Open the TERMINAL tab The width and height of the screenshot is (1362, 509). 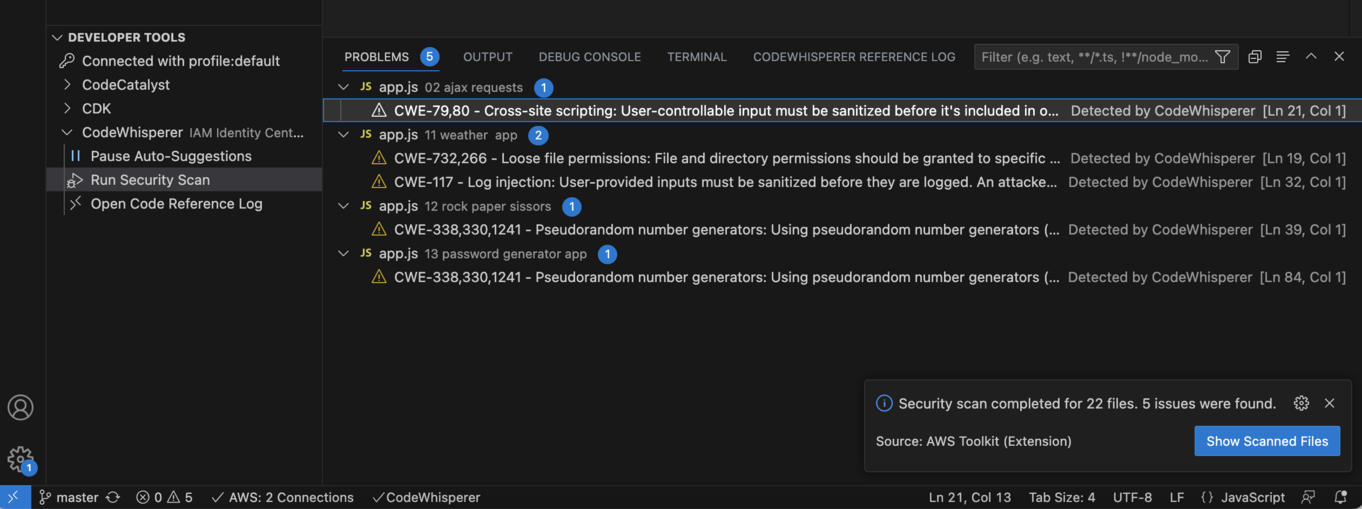pos(697,57)
